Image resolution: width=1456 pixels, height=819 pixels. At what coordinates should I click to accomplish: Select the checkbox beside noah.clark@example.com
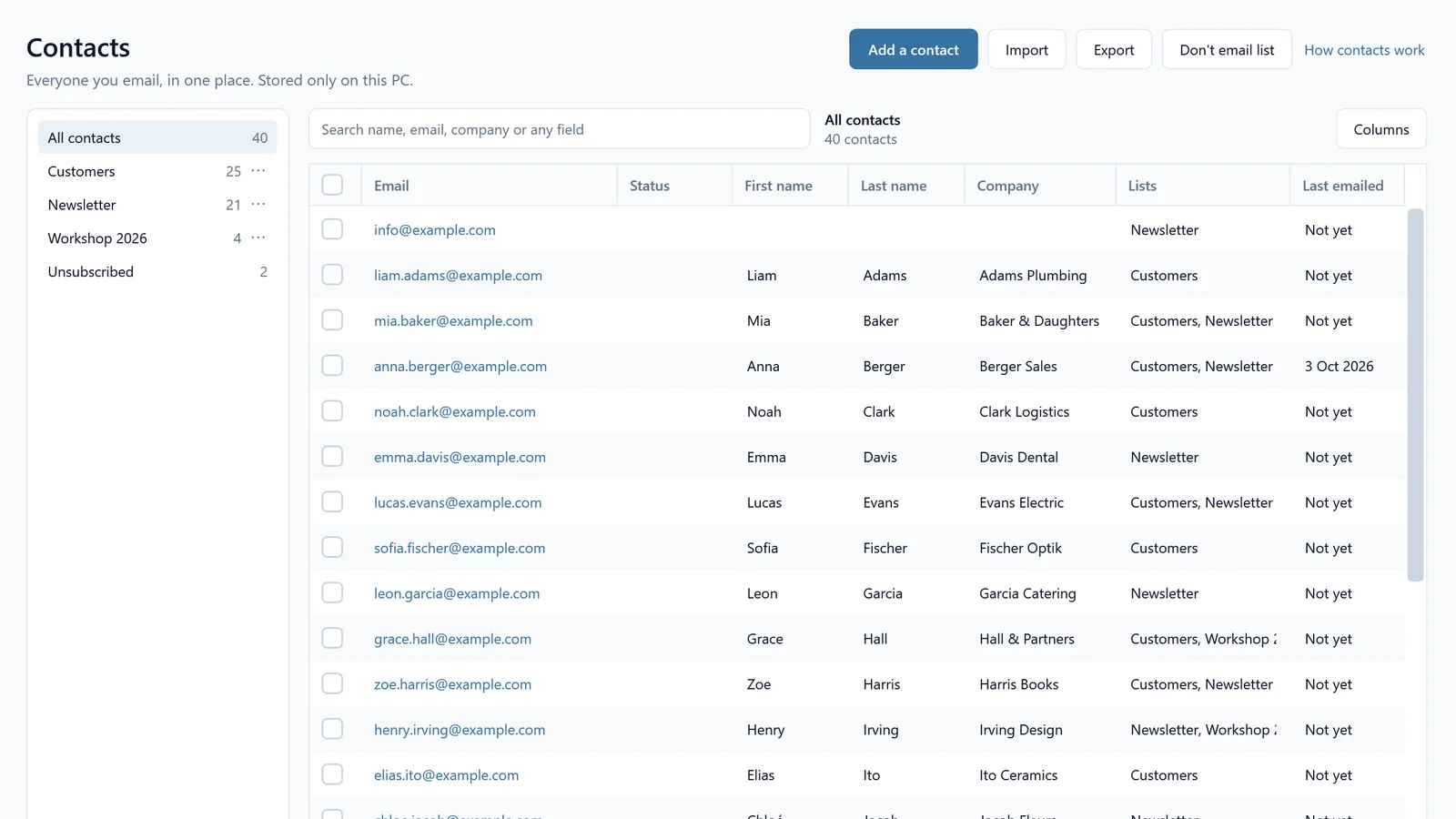pyautogui.click(x=332, y=411)
